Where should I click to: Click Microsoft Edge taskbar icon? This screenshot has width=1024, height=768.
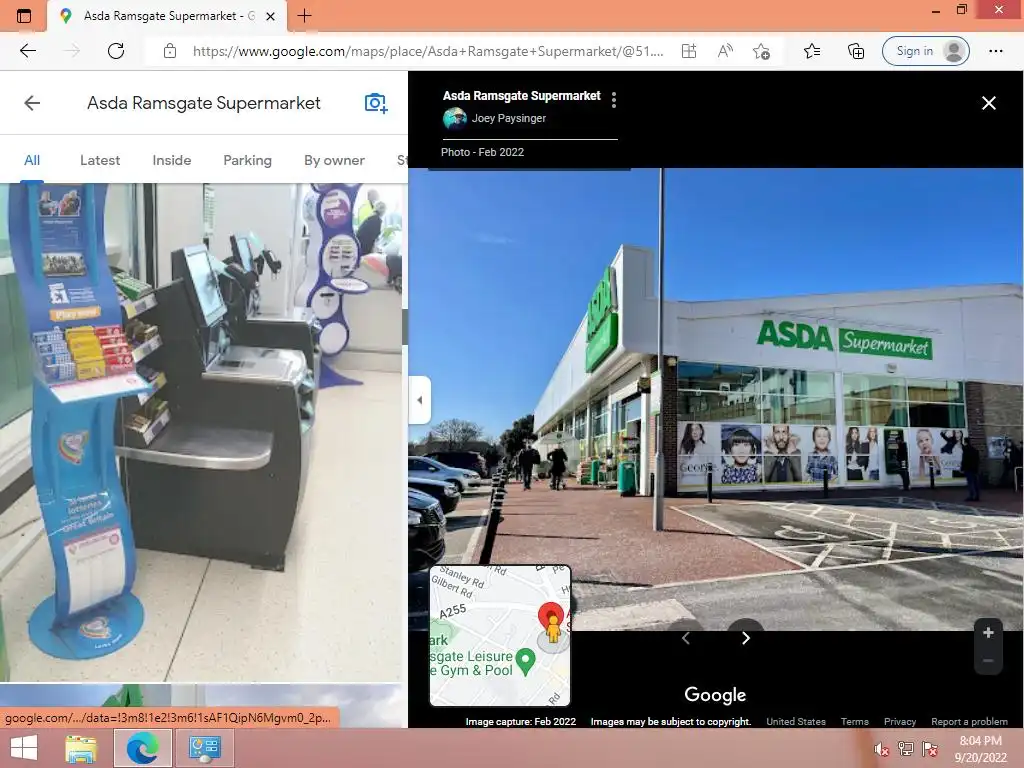pos(142,748)
